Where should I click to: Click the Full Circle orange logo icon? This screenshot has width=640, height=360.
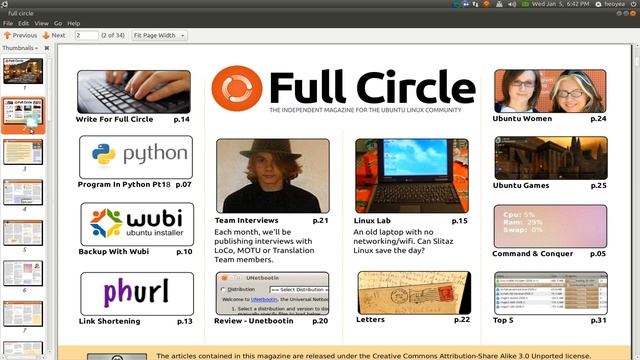(237, 88)
